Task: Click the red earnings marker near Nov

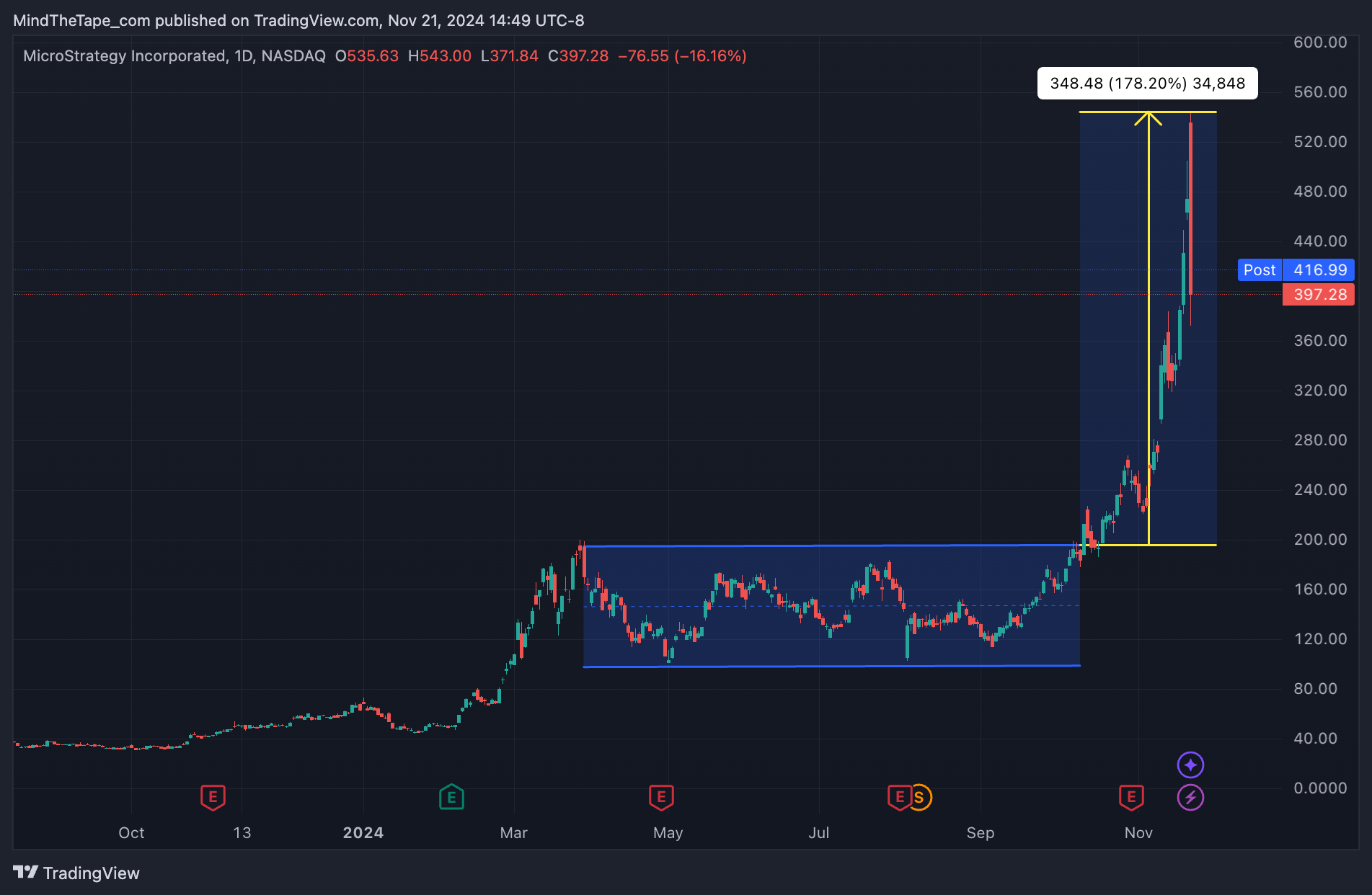Action: click(x=1131, y=797)
